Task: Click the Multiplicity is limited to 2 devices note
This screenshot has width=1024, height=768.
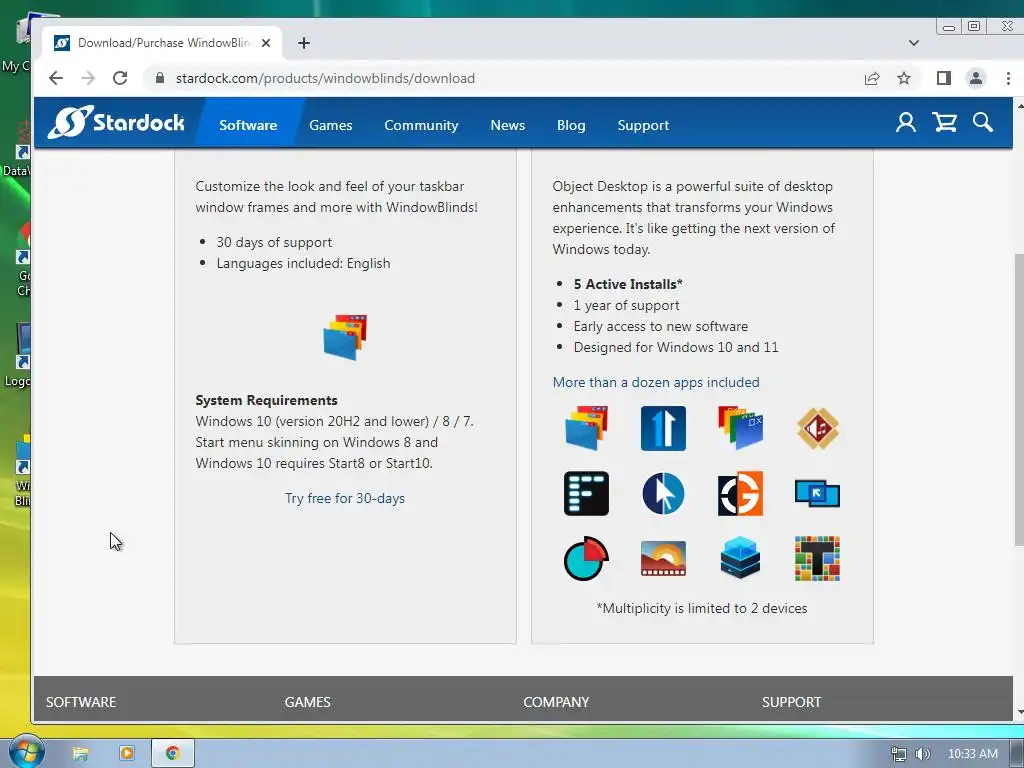Action: [x=701, y=608]
